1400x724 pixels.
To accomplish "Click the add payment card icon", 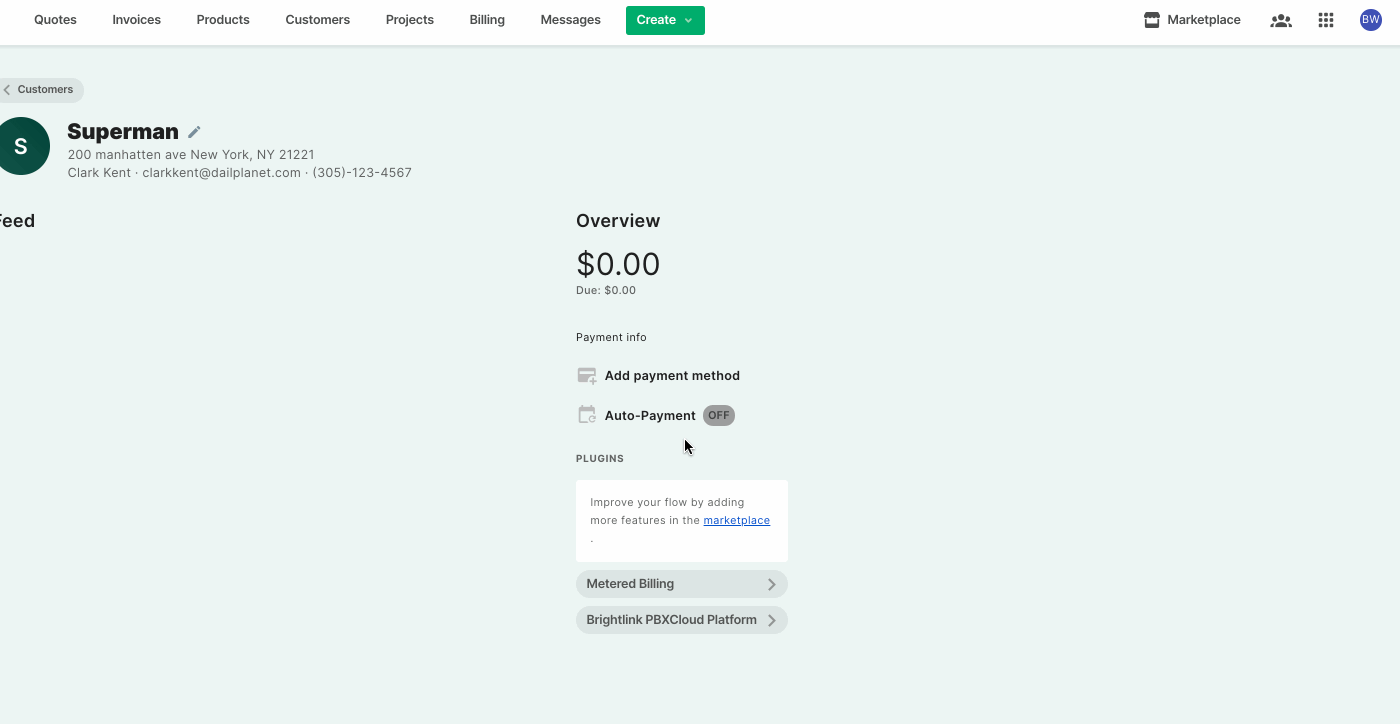I will (x=587, y=376).
